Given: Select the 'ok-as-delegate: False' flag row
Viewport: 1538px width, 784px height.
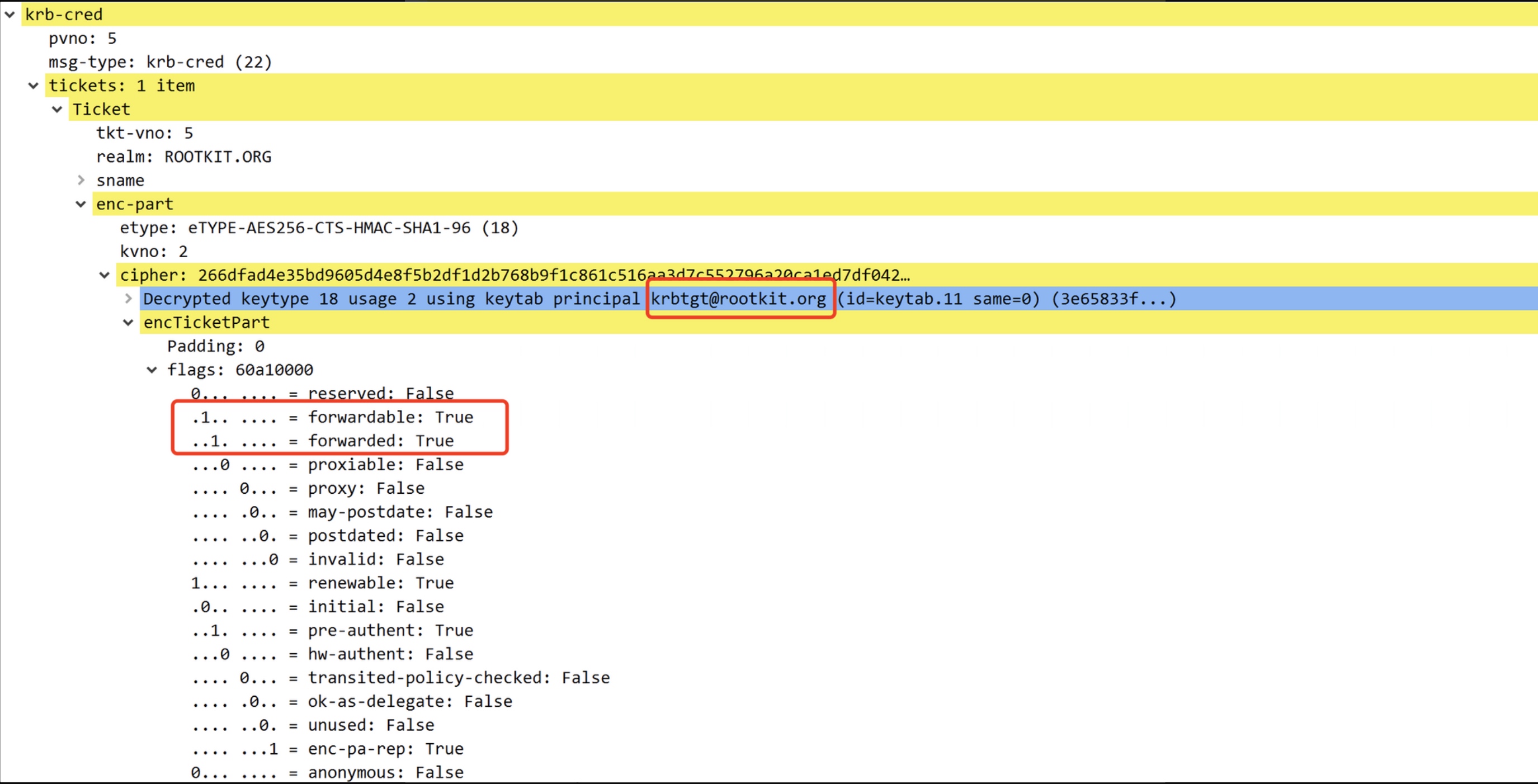Looking at the screenshot, I should tap(409, 702).
